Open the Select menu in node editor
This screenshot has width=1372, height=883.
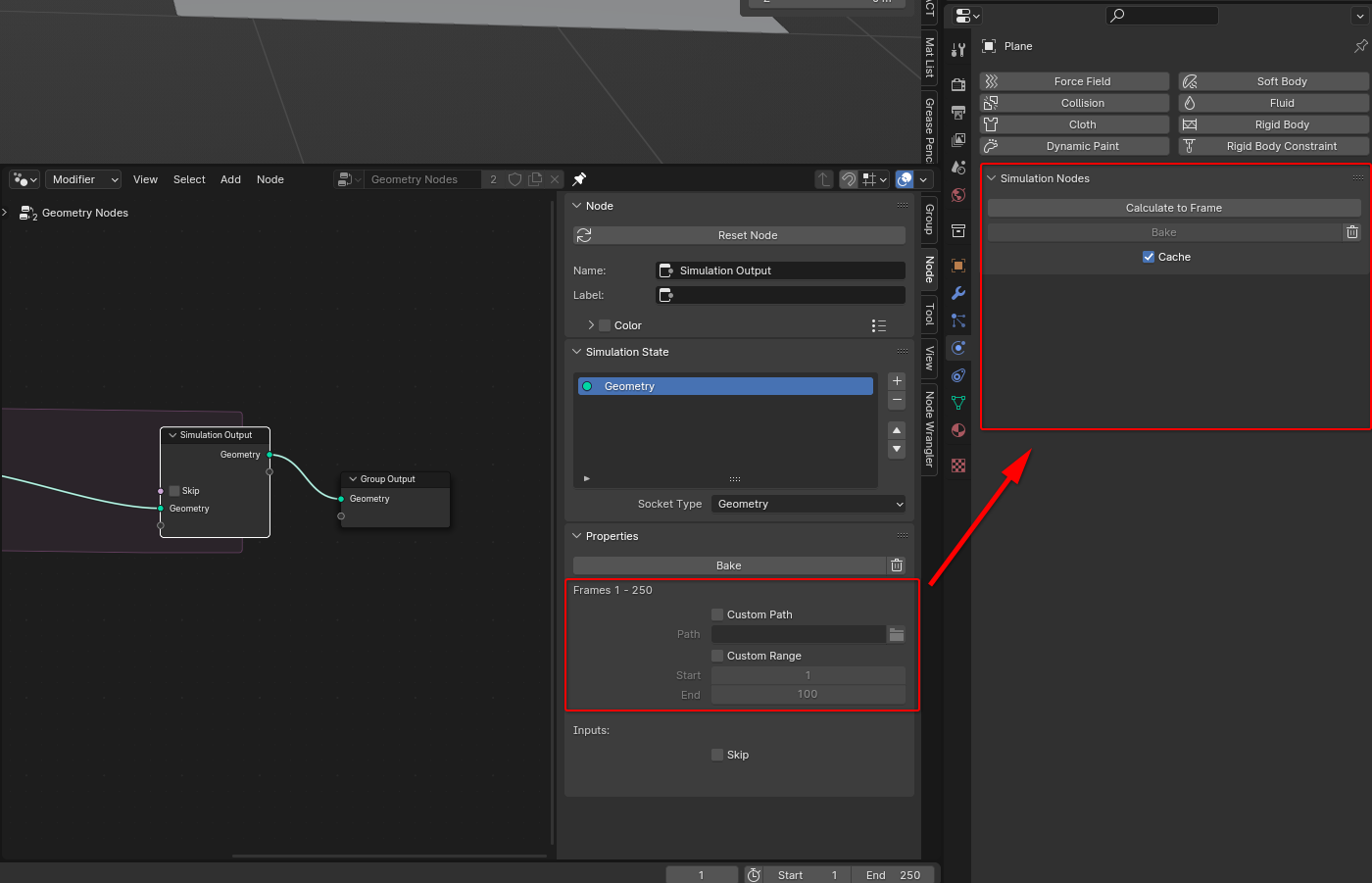coord(189,179)
